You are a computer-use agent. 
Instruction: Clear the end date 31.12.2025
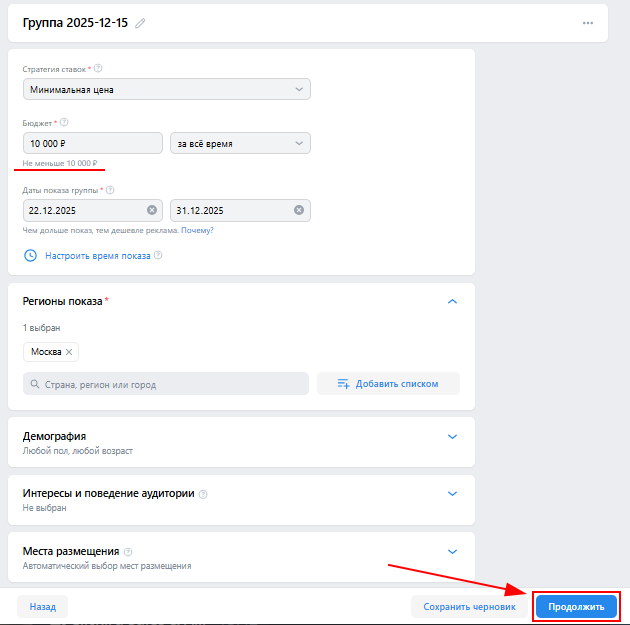[298, 210]
